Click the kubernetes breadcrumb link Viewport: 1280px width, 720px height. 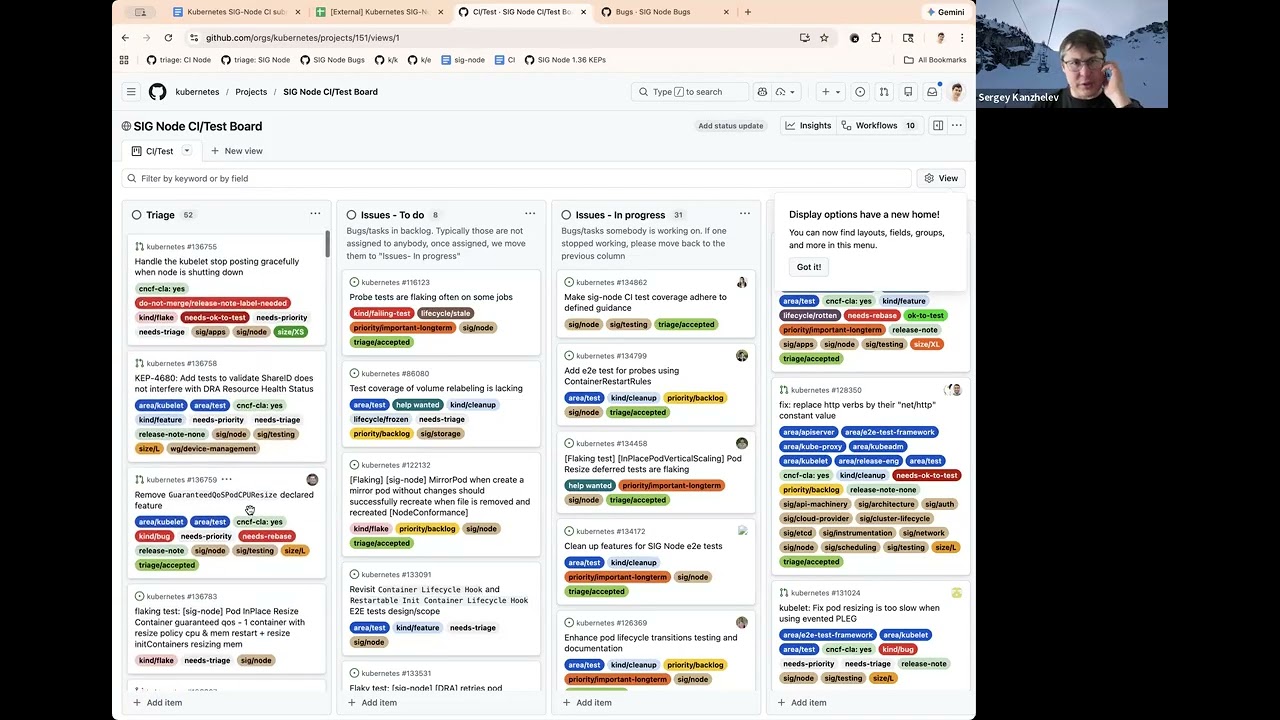(197, 92)
